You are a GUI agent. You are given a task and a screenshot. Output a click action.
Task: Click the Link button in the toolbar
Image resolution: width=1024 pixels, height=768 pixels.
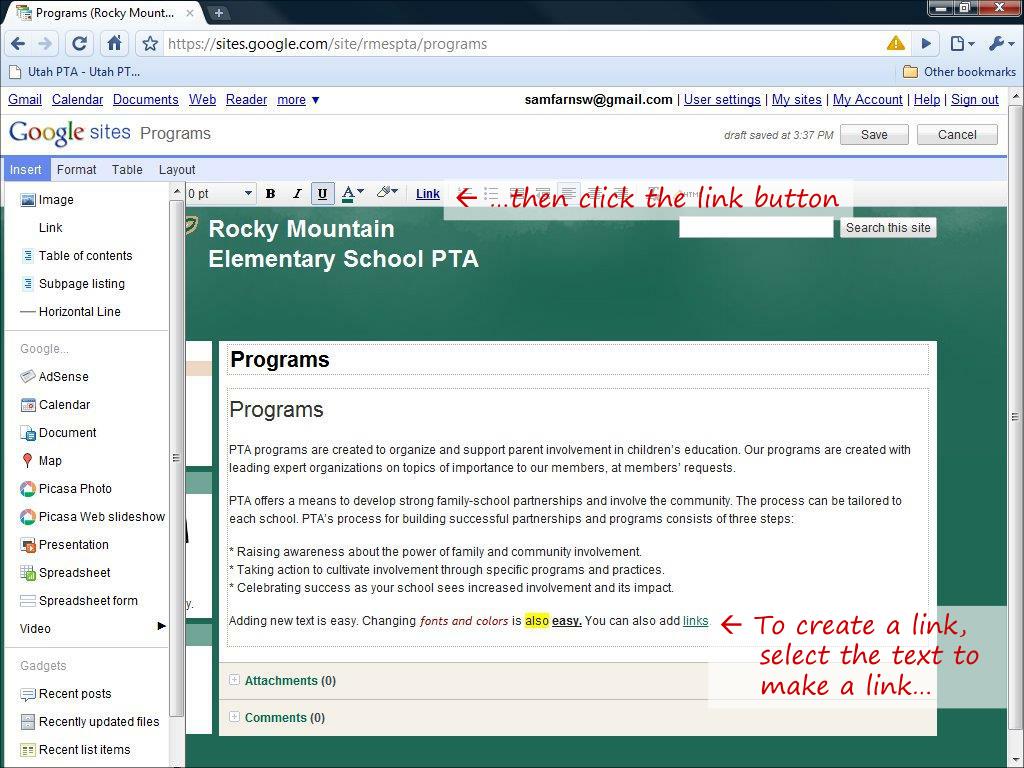point(428,193)
